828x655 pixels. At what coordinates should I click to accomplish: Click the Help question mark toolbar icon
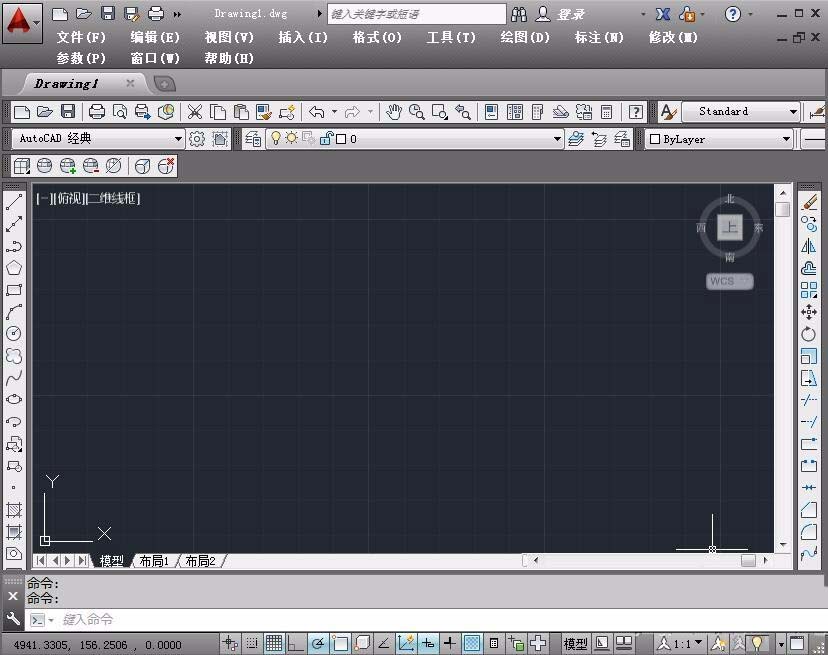point(636,112)
